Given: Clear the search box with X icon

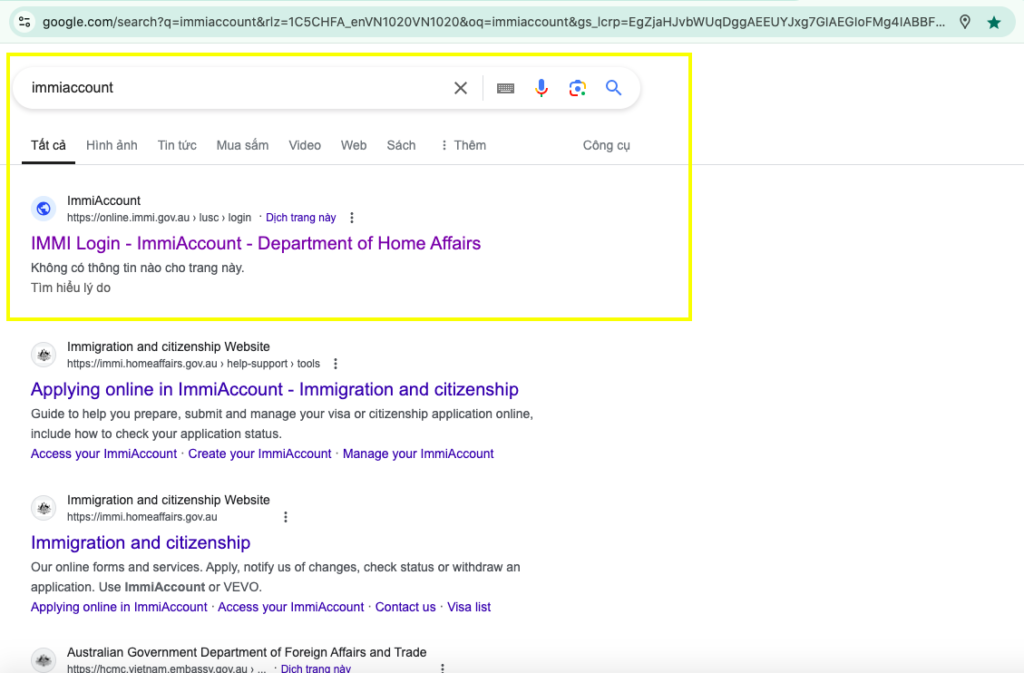Looking at the screenshot, I should click(460, 88).
